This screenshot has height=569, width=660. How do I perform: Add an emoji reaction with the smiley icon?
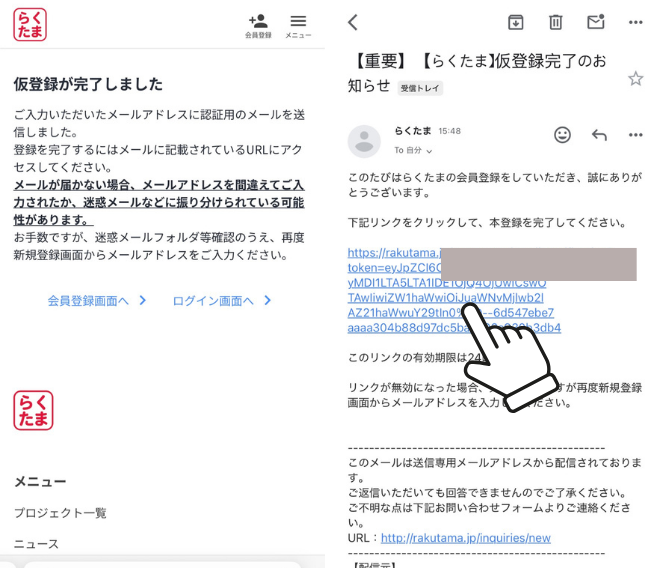[x=562, y=135]
